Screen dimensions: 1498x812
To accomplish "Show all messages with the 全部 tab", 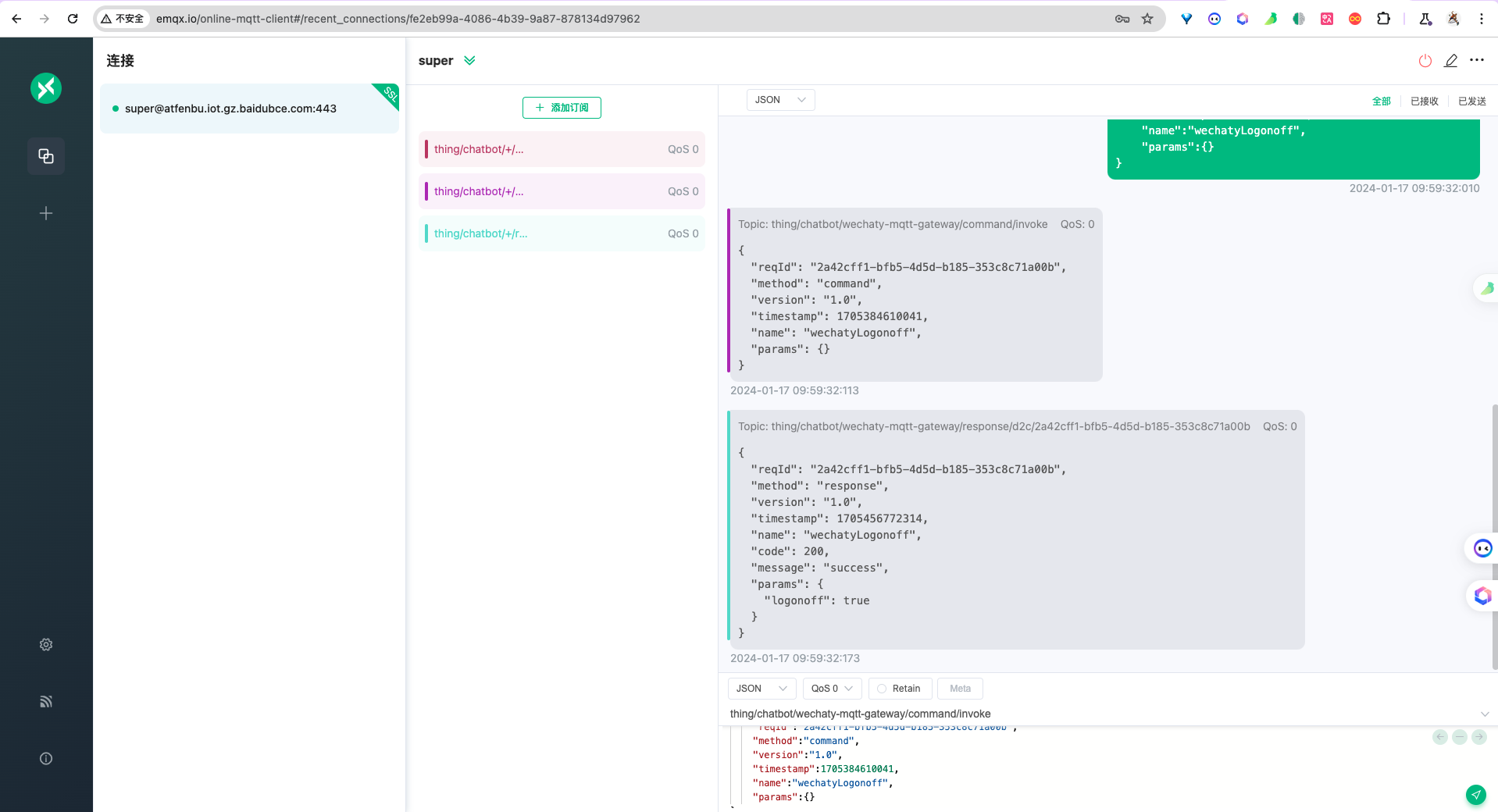I will (x=1382, y=101).
